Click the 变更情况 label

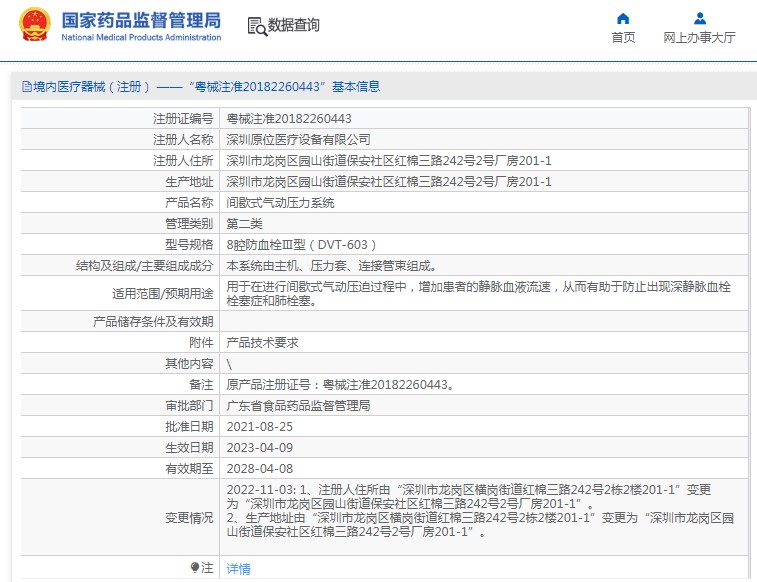(x=189, y=518)
